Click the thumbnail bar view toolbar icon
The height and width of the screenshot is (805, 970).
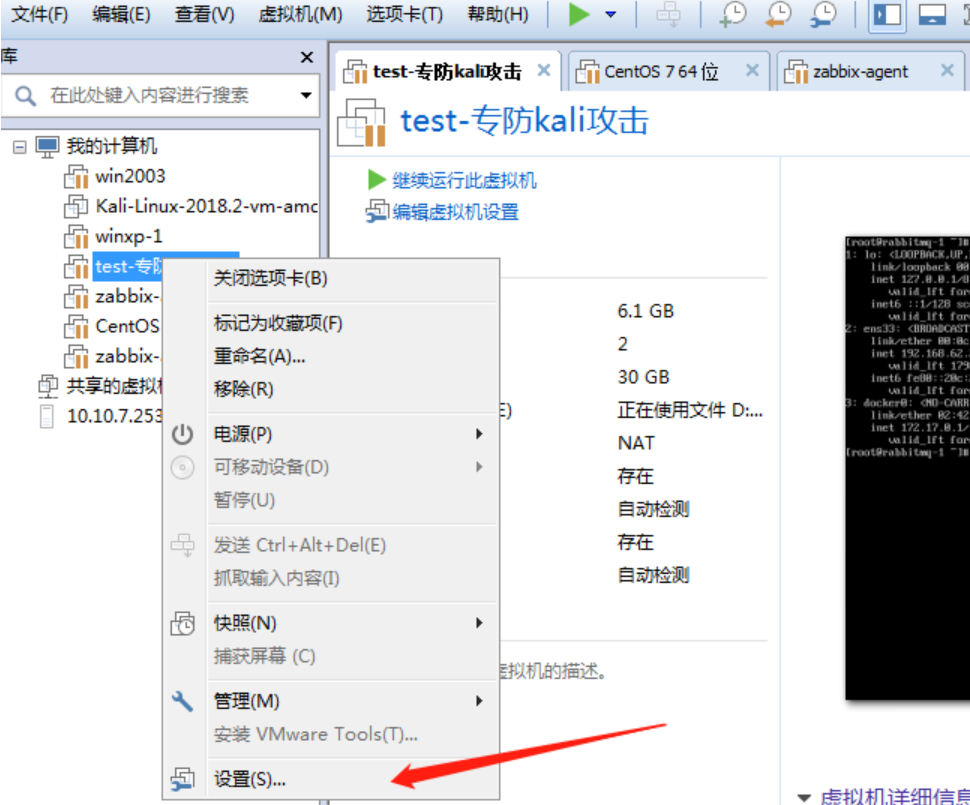point(932,14)
